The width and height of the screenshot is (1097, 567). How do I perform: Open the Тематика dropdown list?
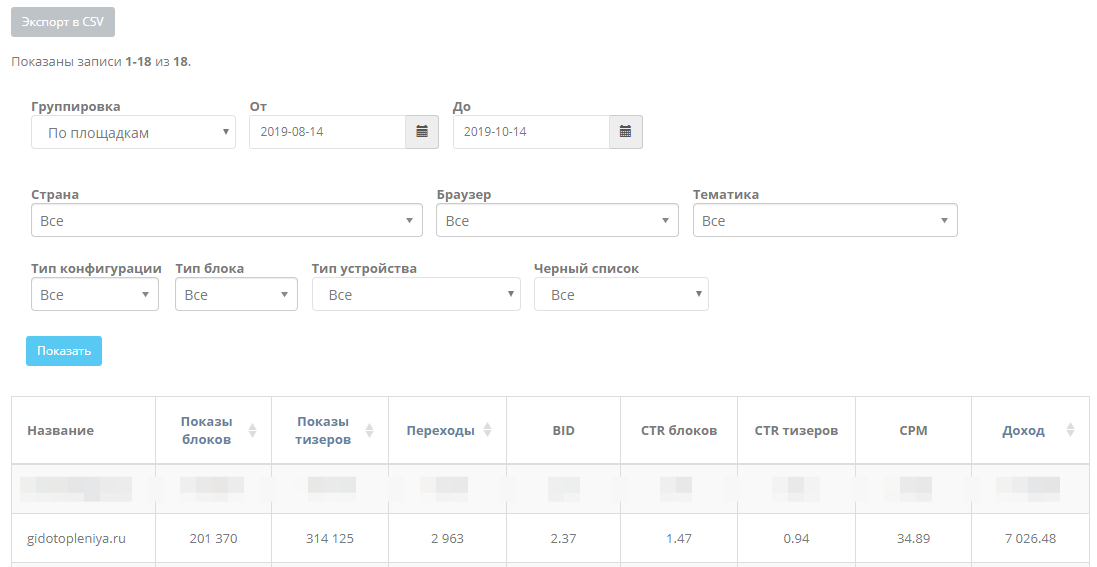point(825,220)
